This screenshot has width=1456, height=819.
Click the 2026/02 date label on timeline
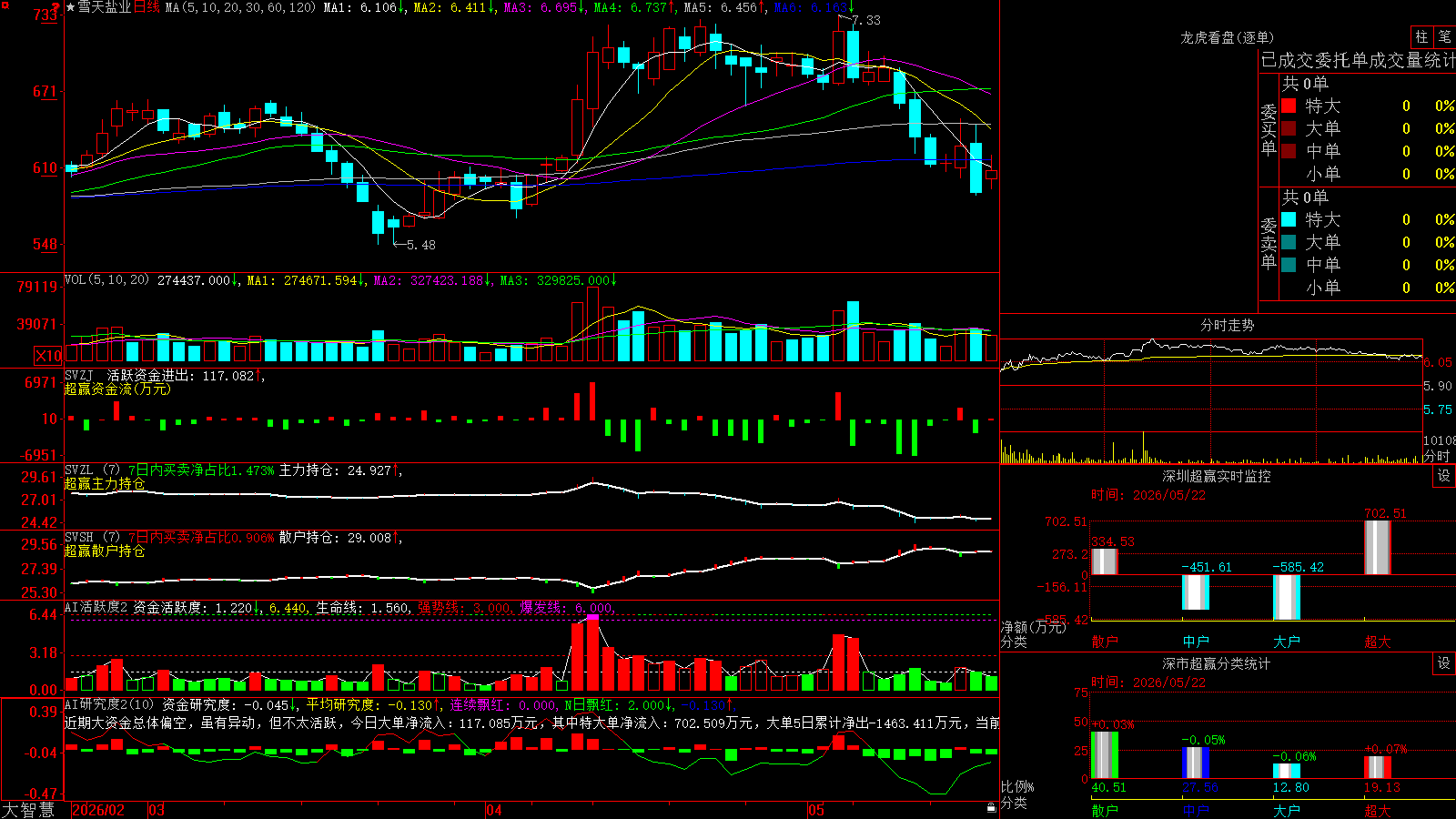(98, 810)
